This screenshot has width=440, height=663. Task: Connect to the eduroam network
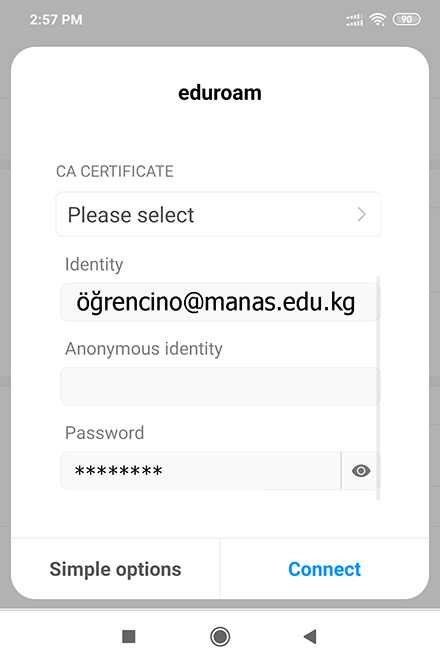click(x=325, y=569)
